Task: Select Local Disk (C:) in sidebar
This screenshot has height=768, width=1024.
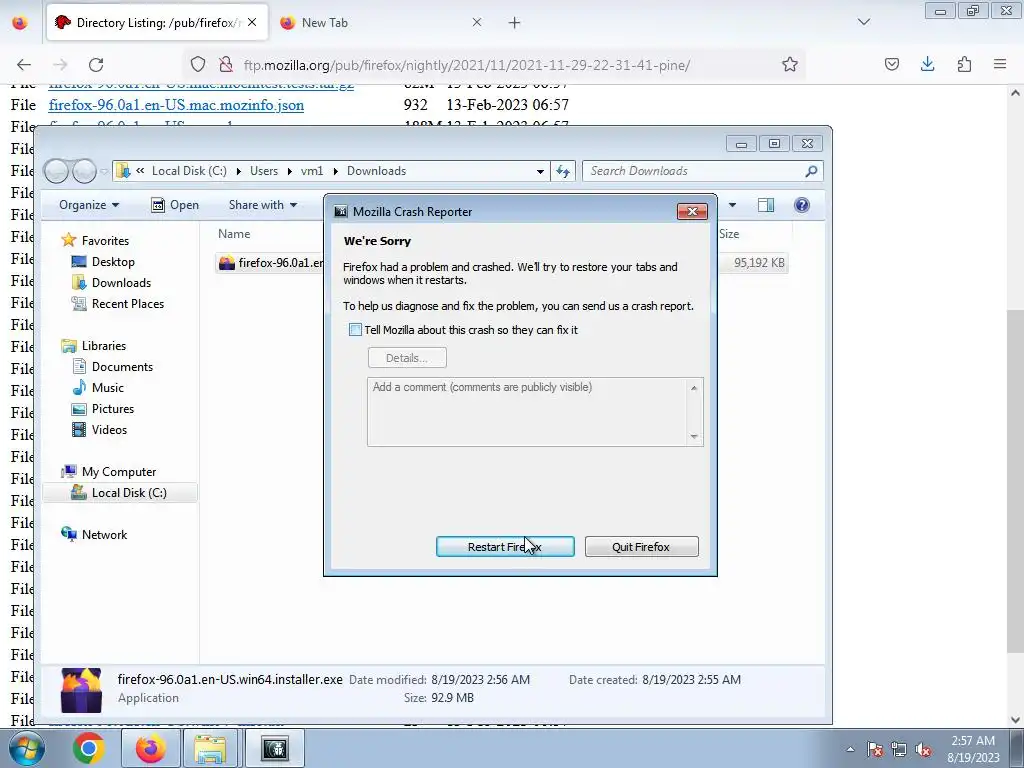Action: click(x=120, y=493)
